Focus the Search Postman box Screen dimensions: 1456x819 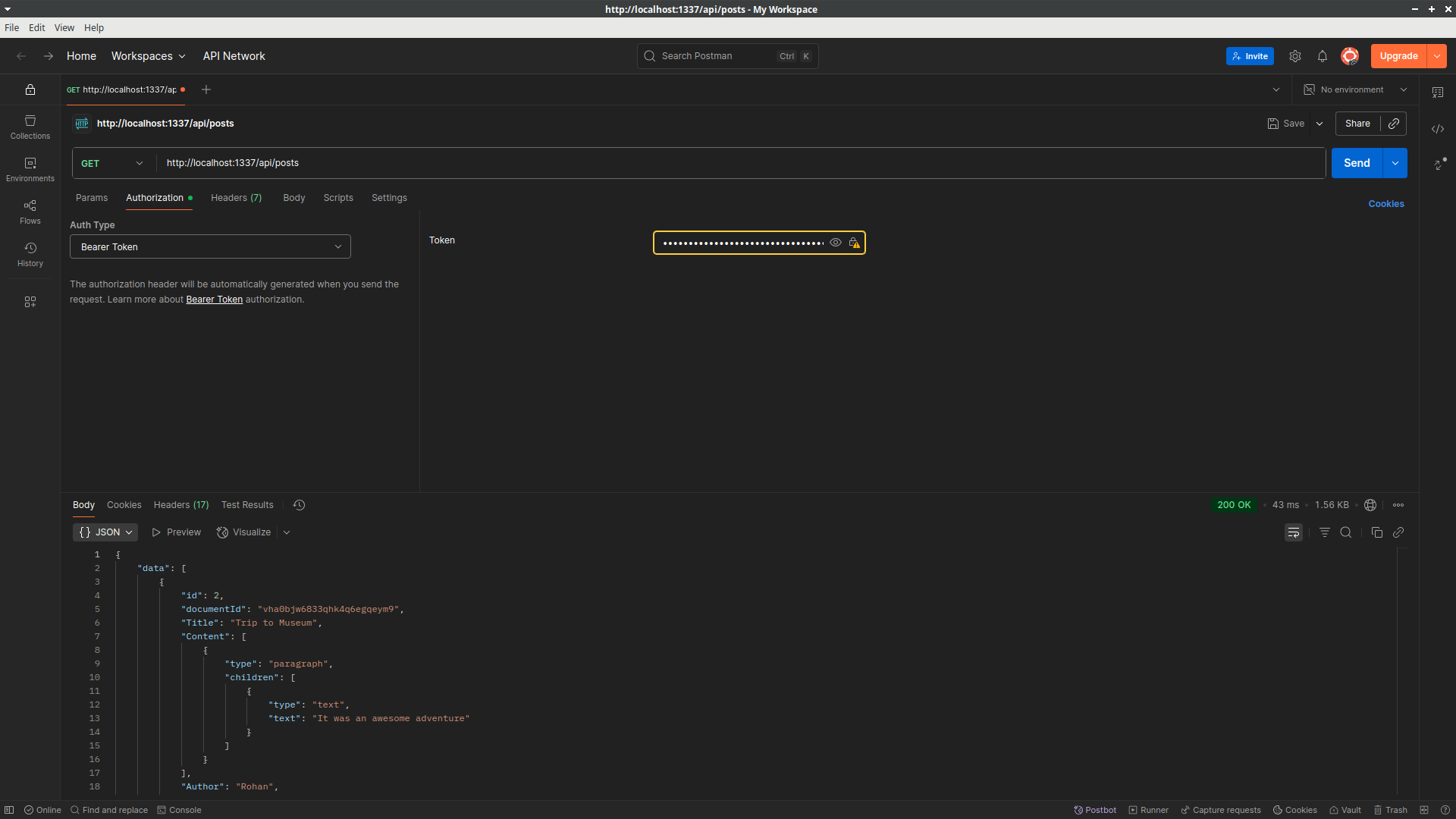point(727,56)
